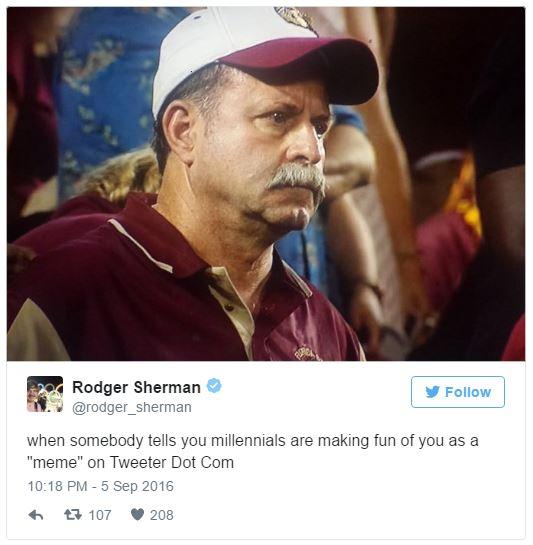Click the @rodger_sherman handle

(x=132, y=407)
